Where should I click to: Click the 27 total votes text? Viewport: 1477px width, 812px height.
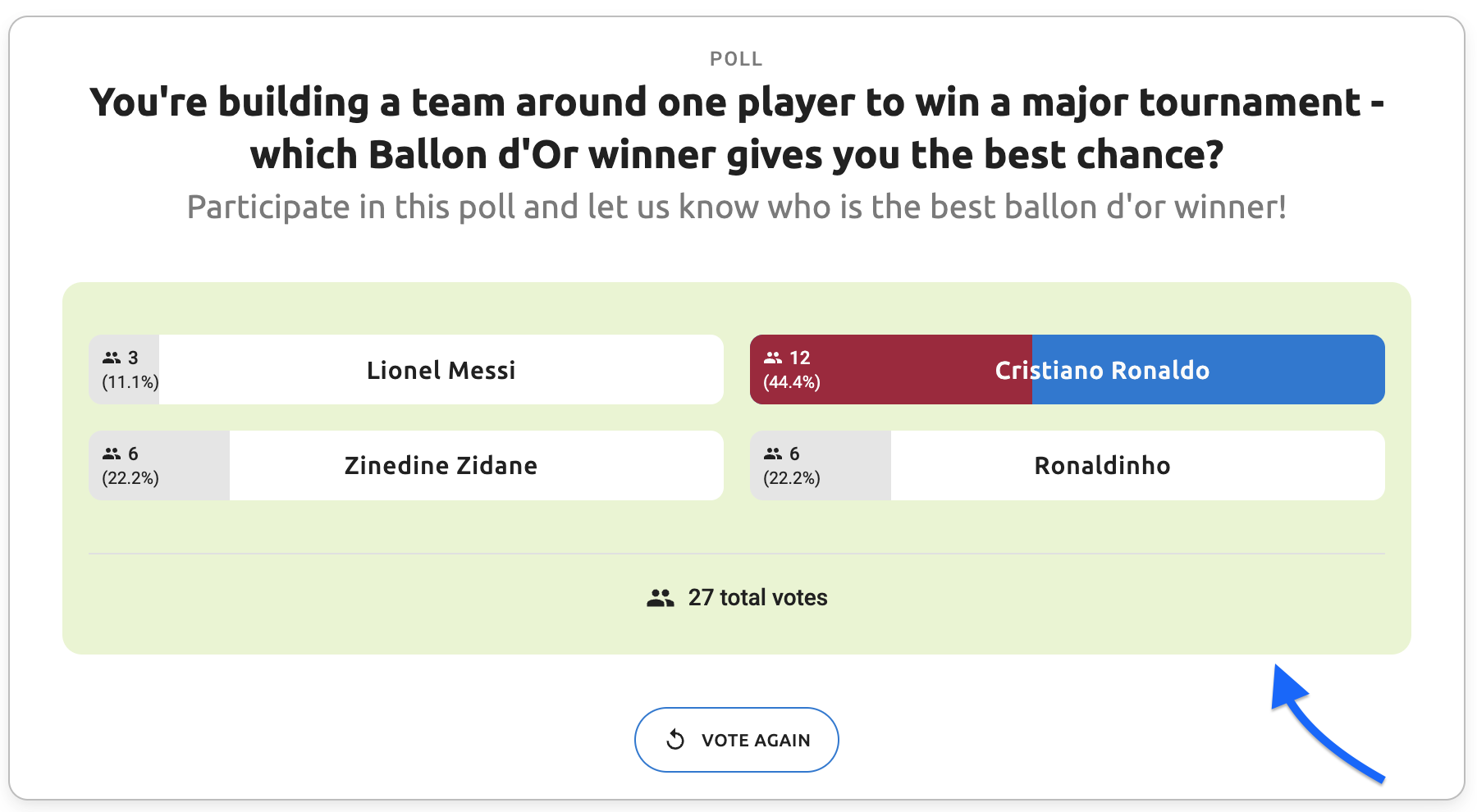pos(757,598)
